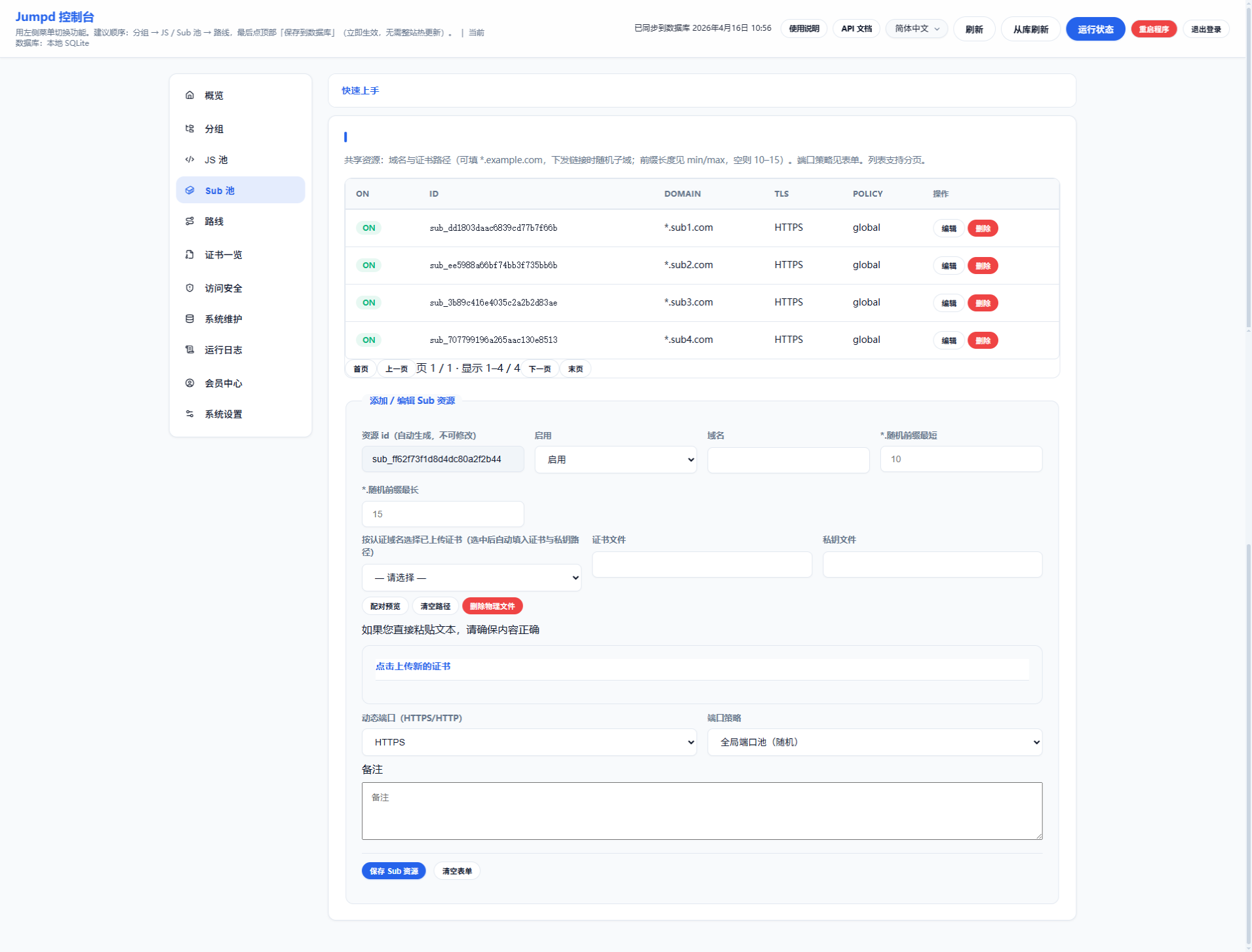Open the 简体中文 language dropdown
1252x952 pixels.
[916, 29]
